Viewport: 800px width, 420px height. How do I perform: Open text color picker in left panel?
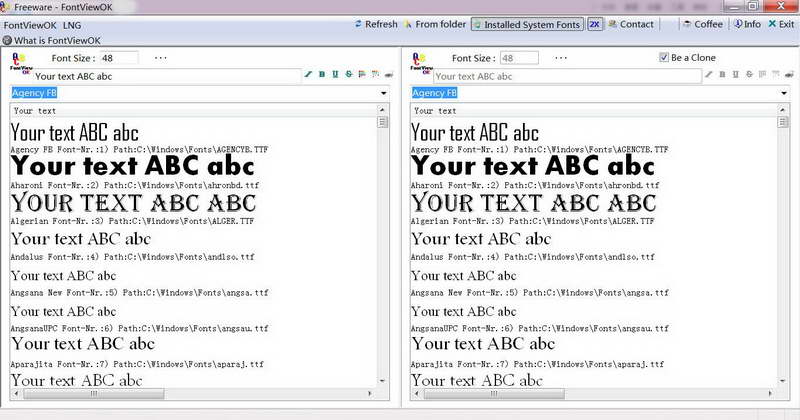click(362, 75)
